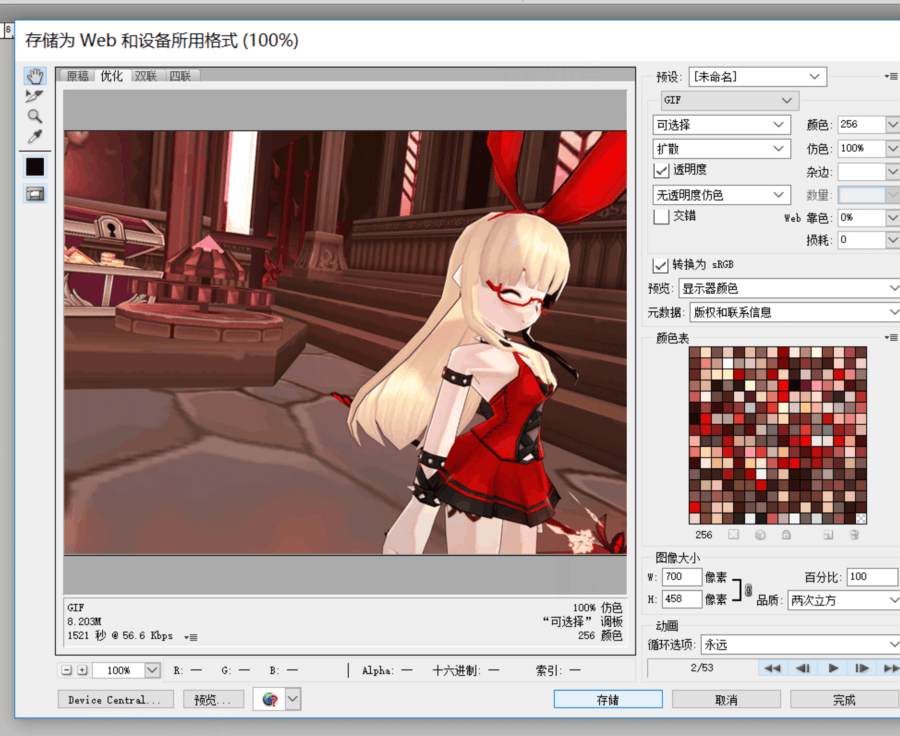Click the black eyedropper color swatch
Viewport: 900px width, 736px height.
tap(35, 167)
